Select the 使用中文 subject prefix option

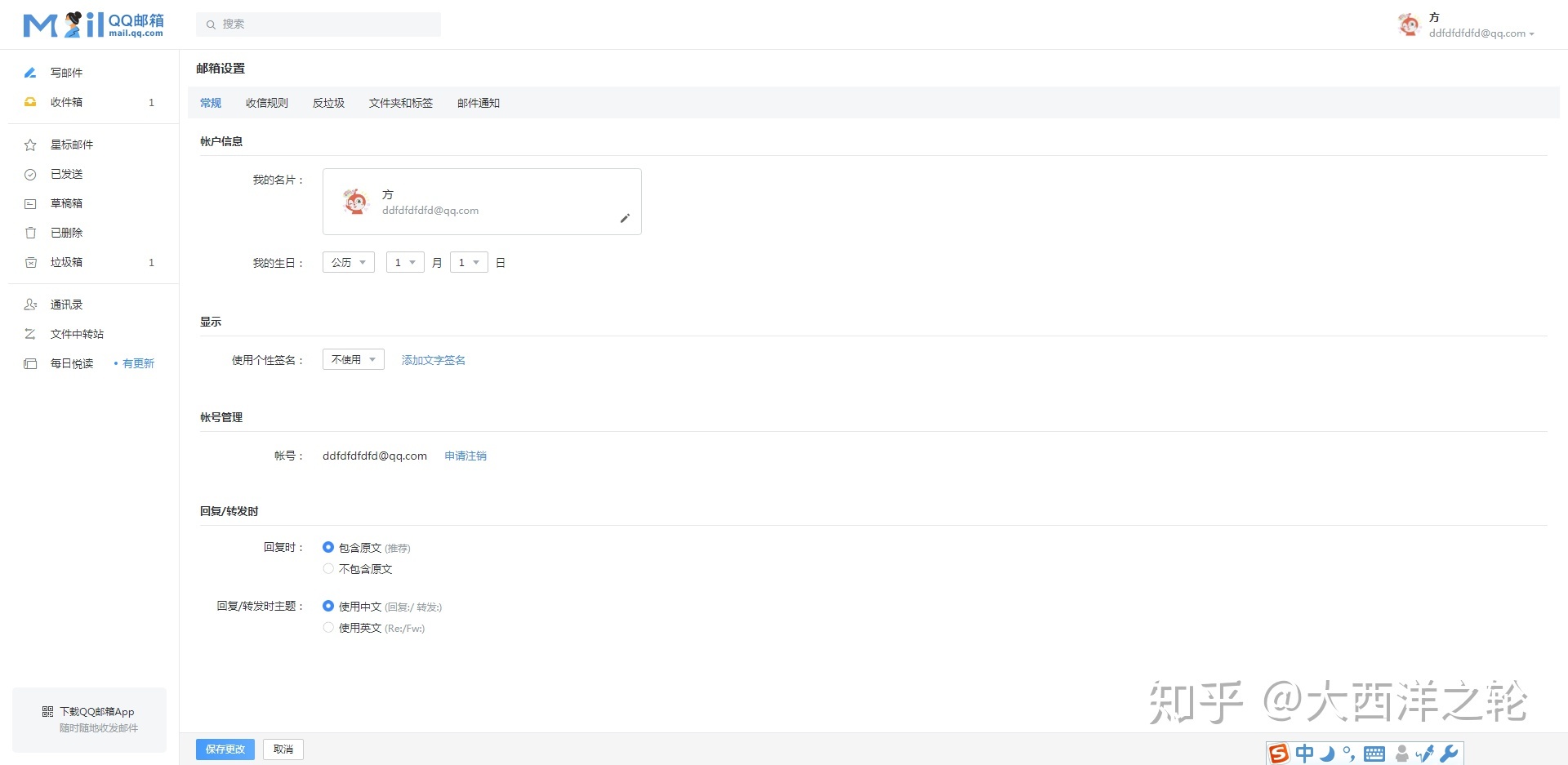pyautogui.click(x=328, y=606)
